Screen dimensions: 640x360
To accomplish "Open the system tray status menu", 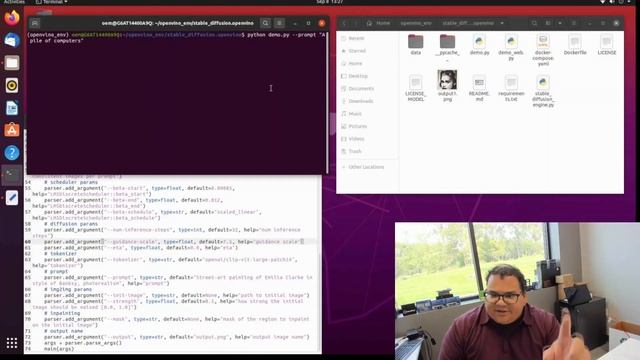I will pos(616,2).
